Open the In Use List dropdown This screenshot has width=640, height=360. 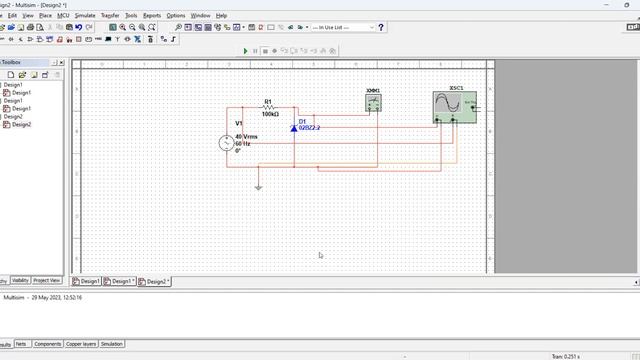click(x=372, y=27)
